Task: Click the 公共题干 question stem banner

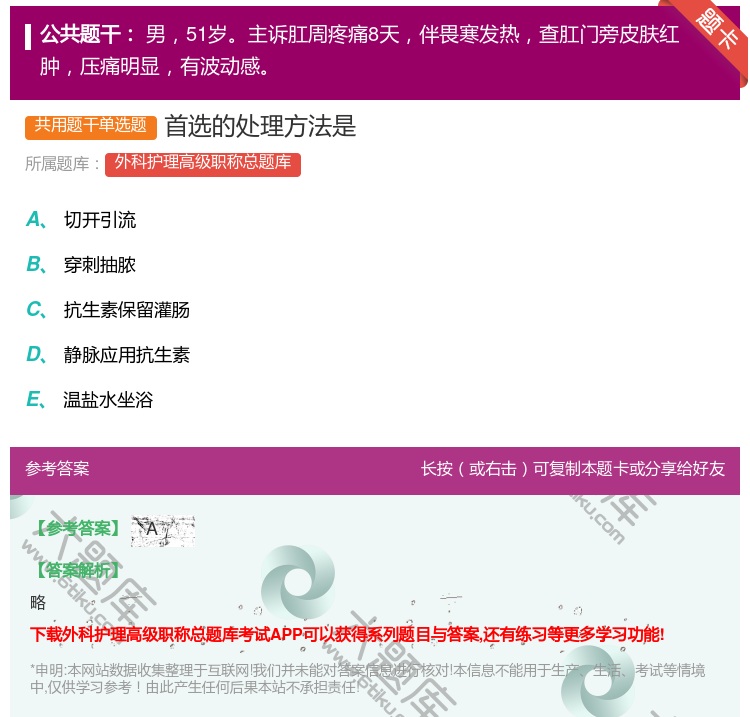Action: 360,50
